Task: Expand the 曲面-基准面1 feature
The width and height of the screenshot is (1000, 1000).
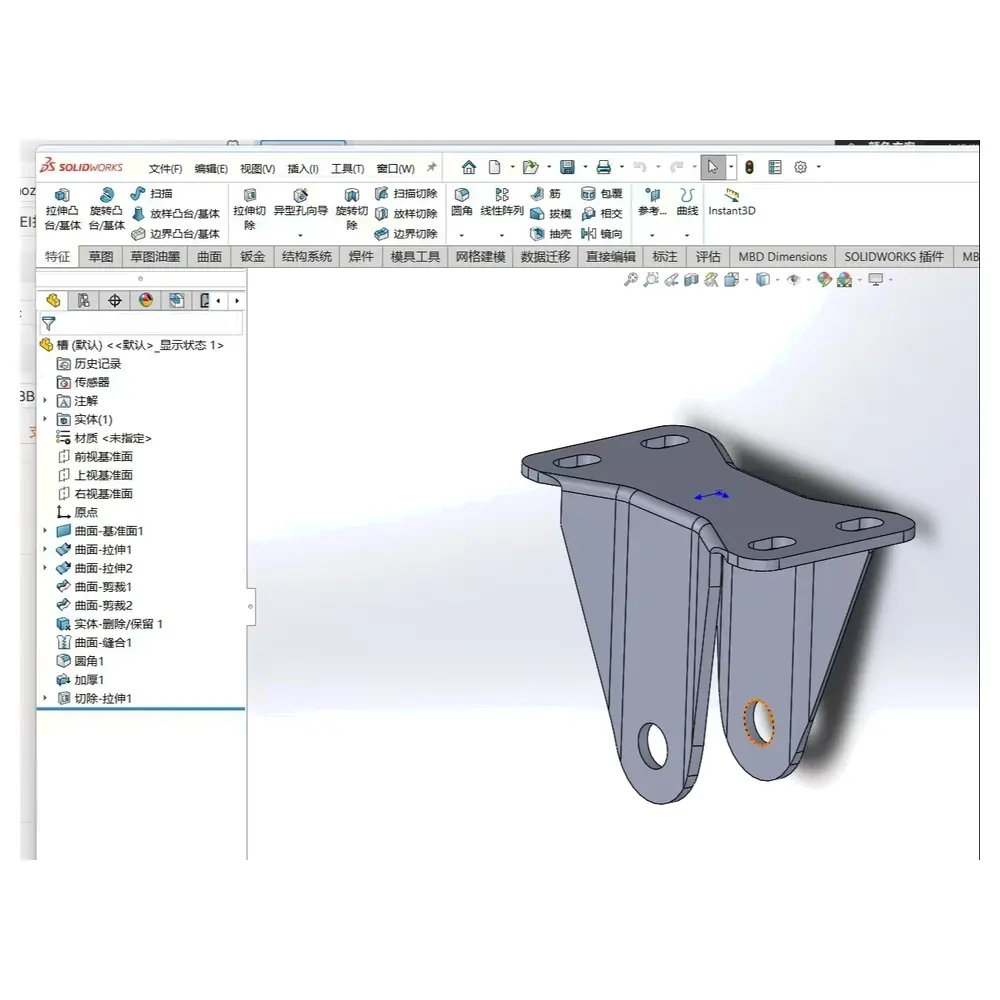Action: pyautogui.click(x=45, y=531)
